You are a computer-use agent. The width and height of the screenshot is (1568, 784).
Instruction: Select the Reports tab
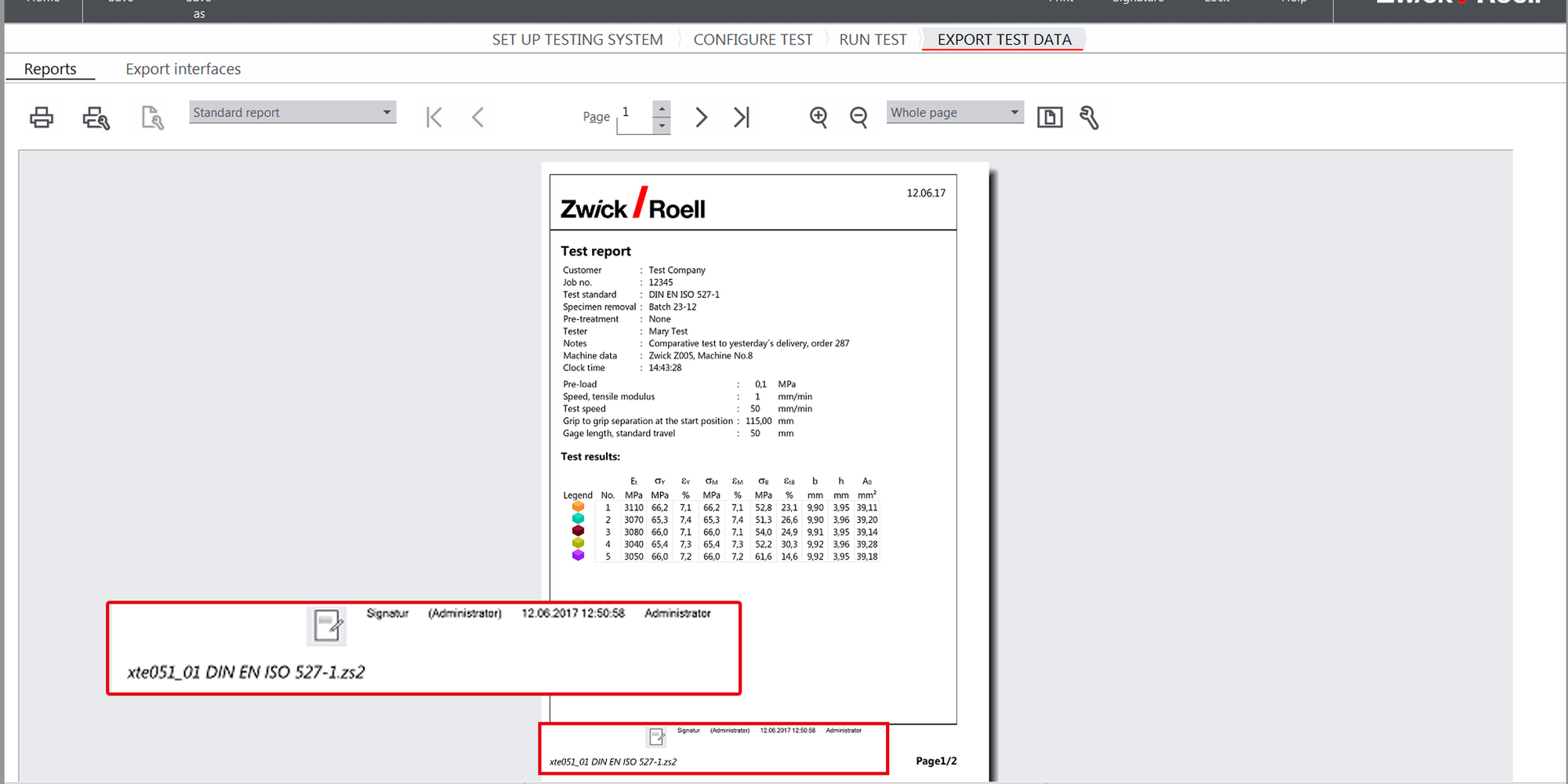click(x=50, y=69)
